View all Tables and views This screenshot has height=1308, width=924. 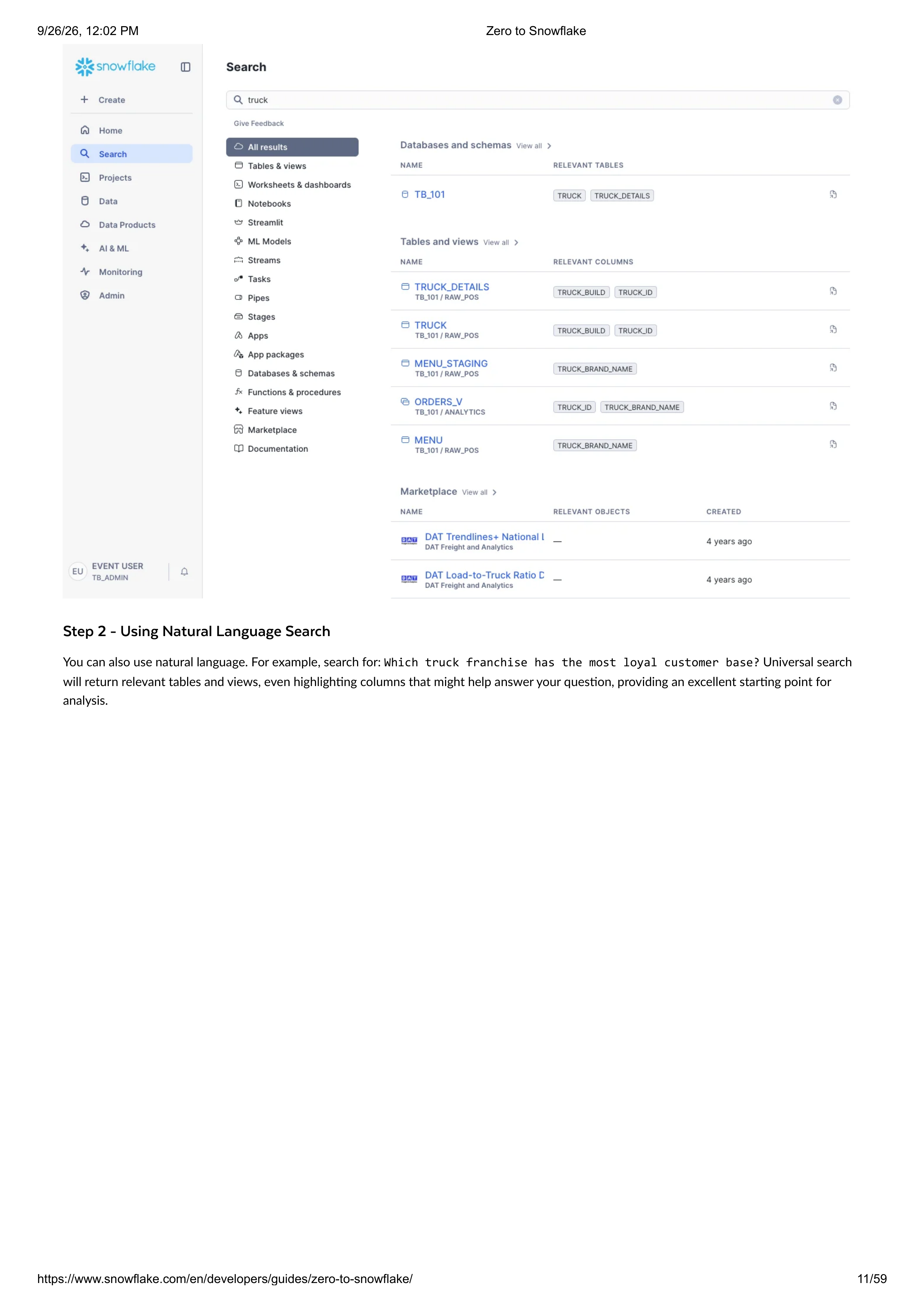pos(501,243)
